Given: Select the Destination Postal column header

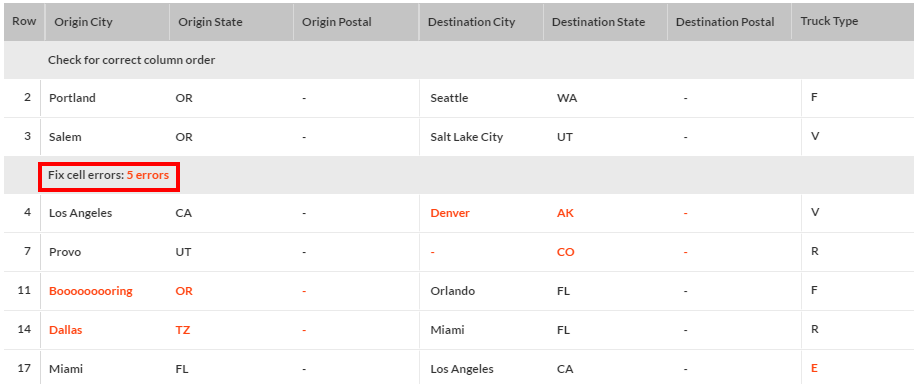Looking at the screenshot, I should [x=725, y=22].
